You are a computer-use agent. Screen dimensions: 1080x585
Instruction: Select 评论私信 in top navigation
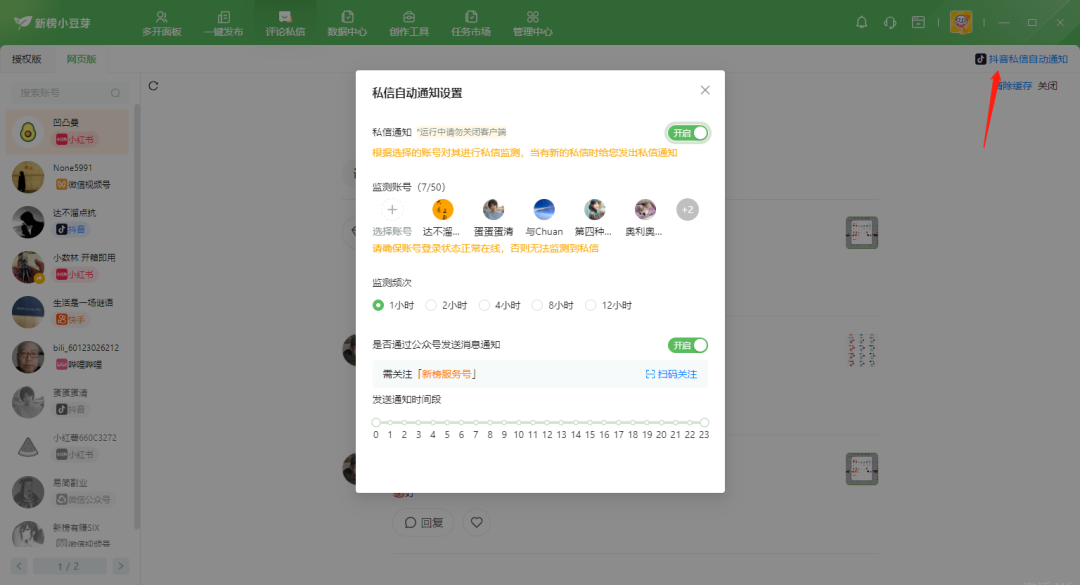tap(285, 23)
